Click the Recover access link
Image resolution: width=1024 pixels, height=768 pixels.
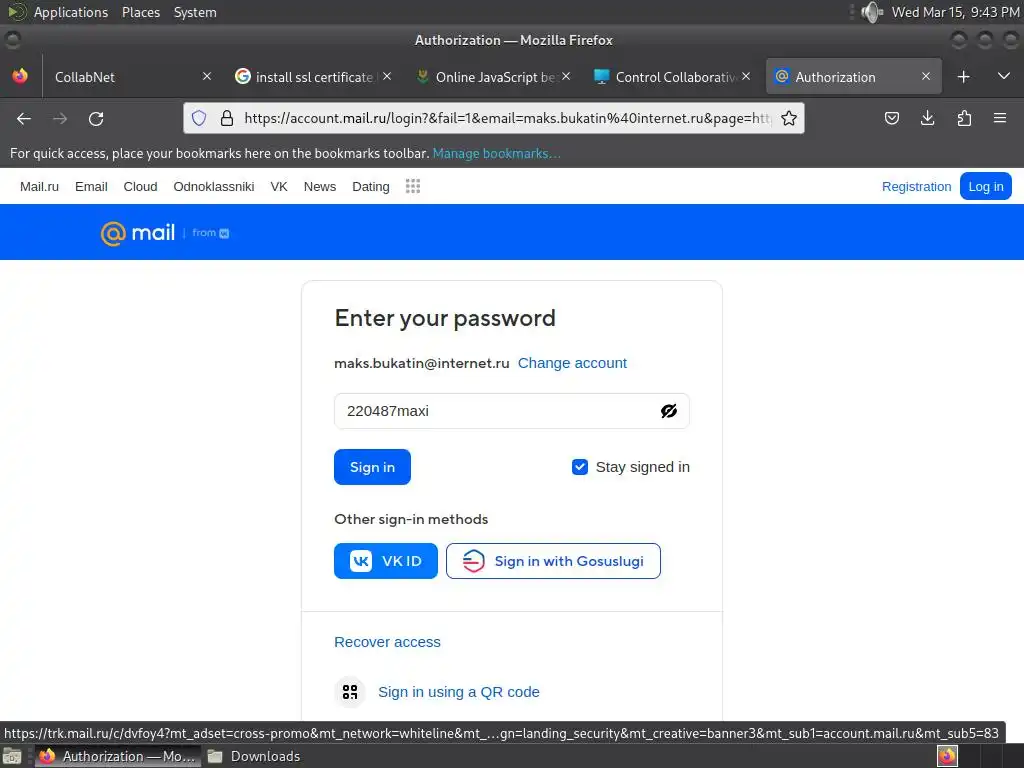[387, 642]
